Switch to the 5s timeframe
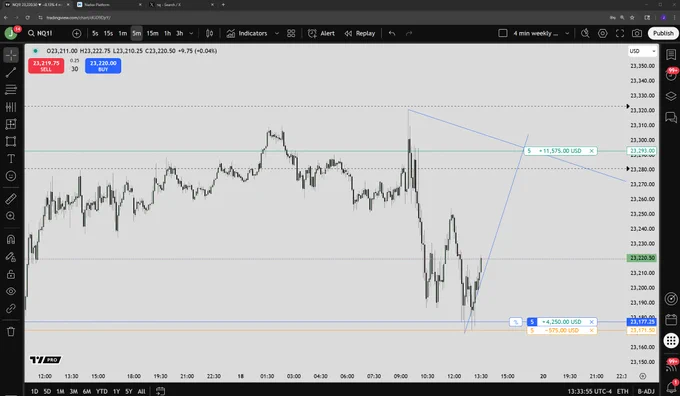The image size is (680, 396). pyautogui.click(x=95, y=33)
